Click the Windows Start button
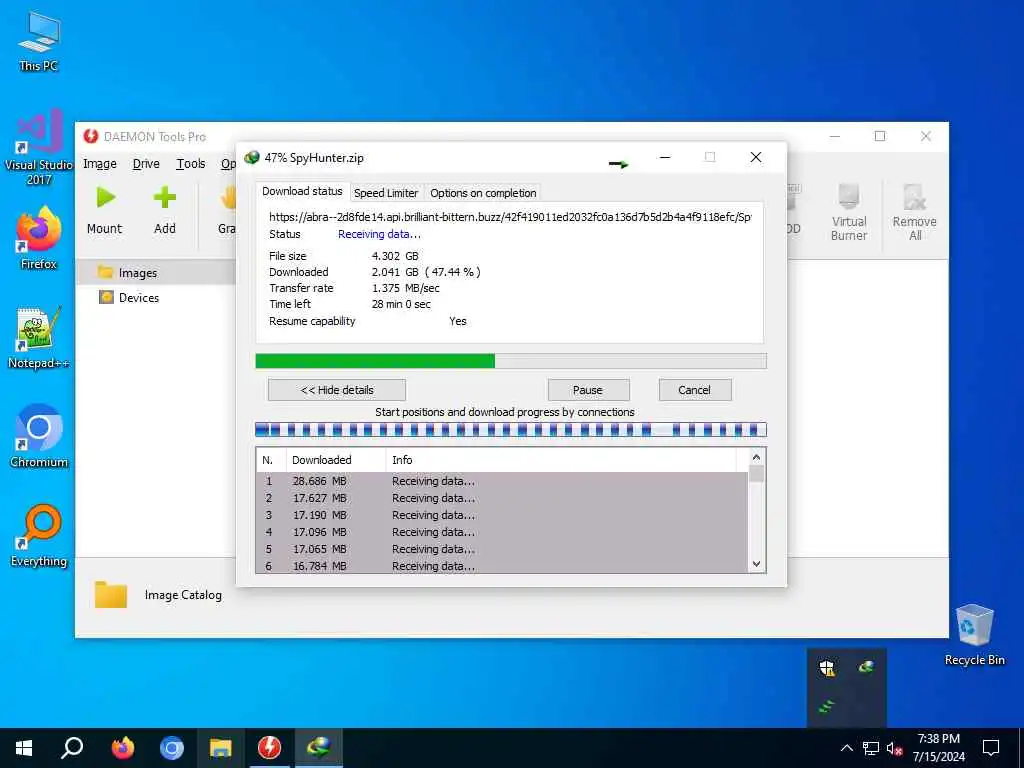Screen dimensions: 1024x768 click(24, 748)
